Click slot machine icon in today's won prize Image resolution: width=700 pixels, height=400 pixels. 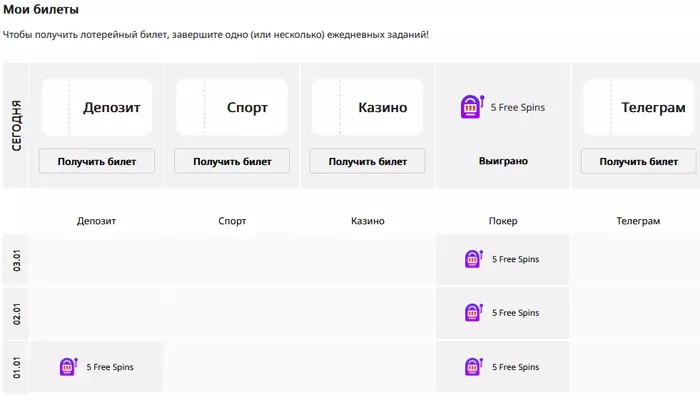point(472,107)
